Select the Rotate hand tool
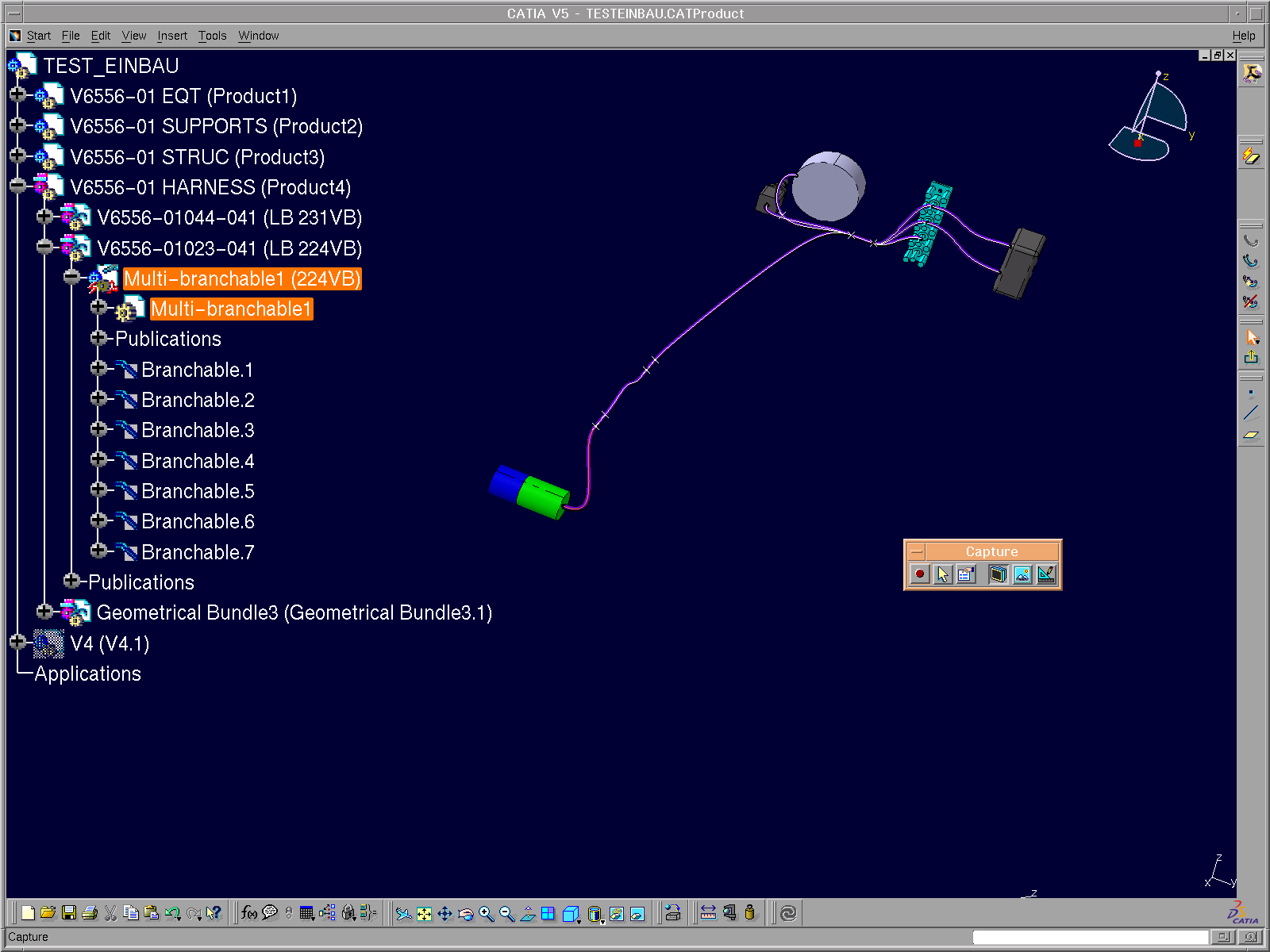The width and height of the screenshot is (1270, 952). (466, 914)
